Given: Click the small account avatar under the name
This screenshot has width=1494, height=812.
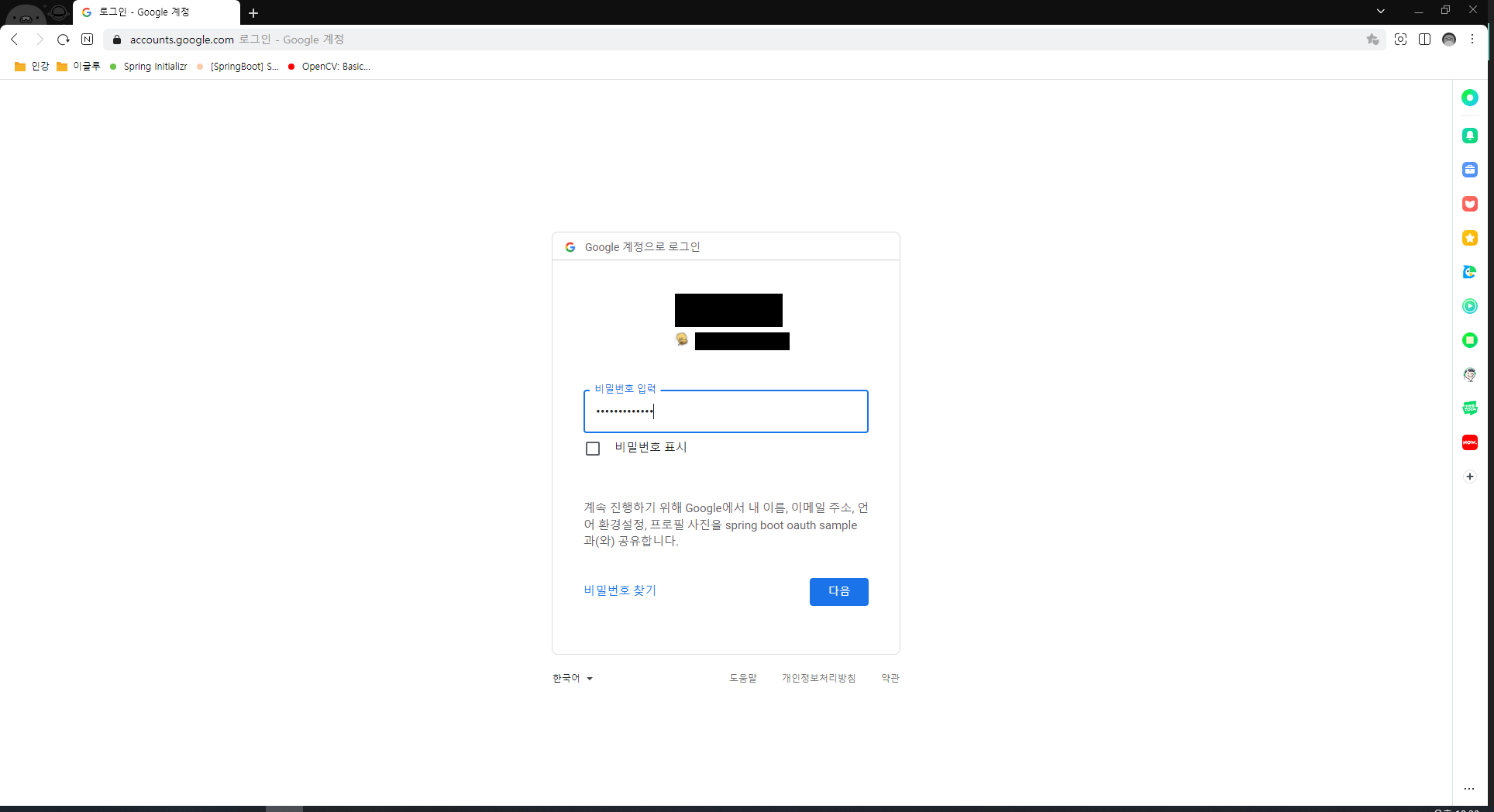Looking at the screenshot, I should pos(682,339).
